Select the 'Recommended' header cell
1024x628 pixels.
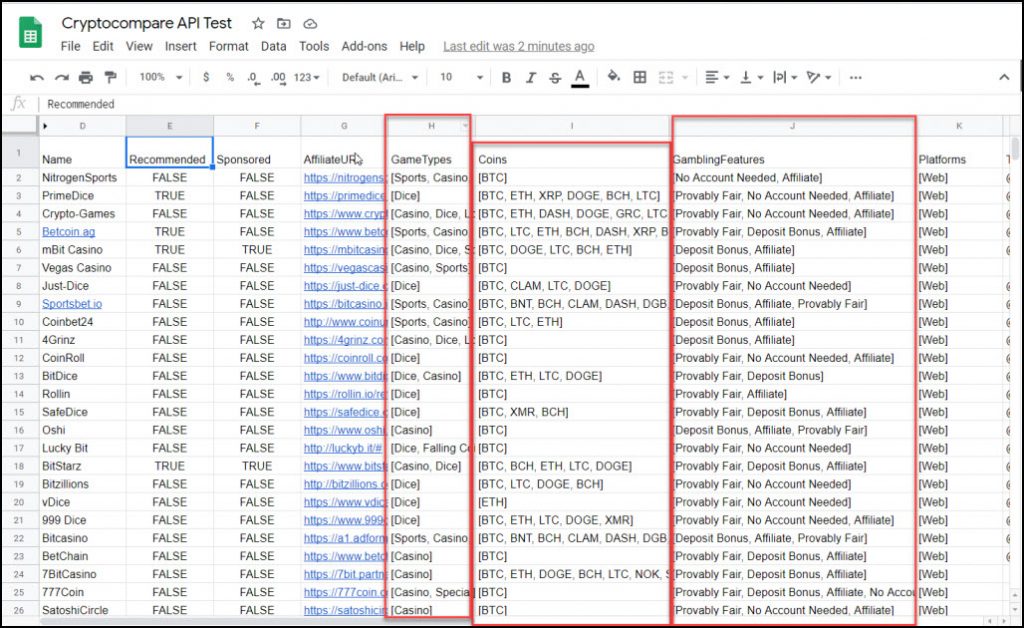[169, 152]
